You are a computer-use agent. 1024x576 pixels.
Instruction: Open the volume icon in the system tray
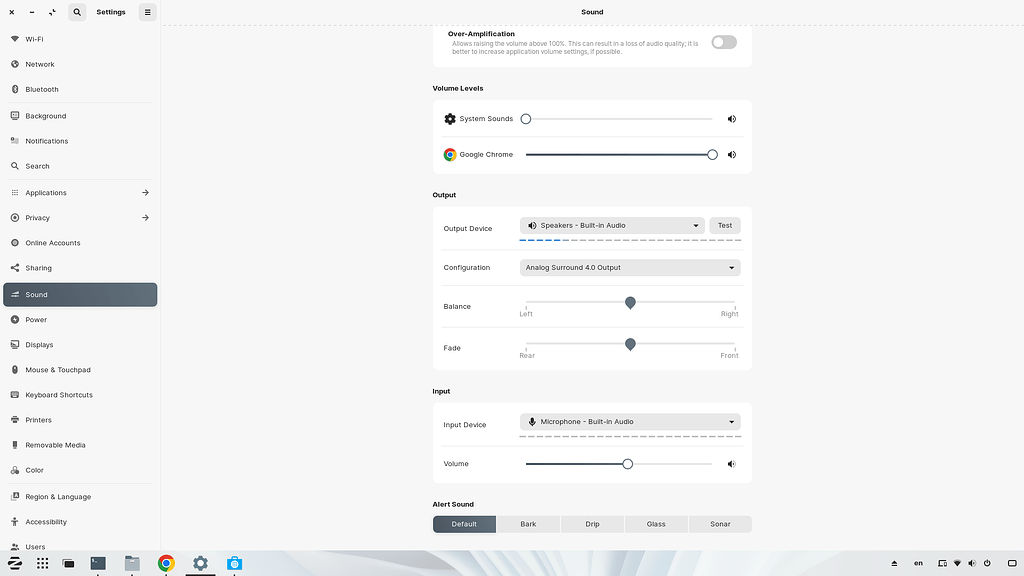click(x=971, y=563)
